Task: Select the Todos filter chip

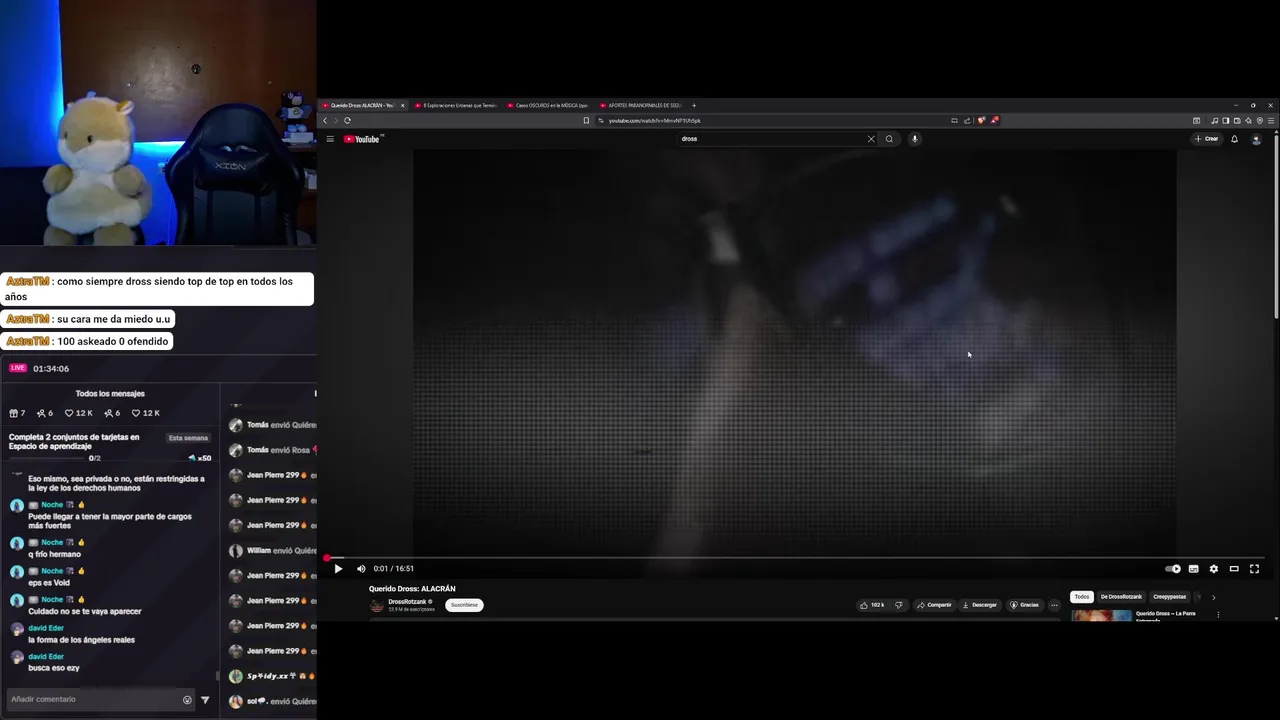Action: pyautogui.click(x=1081, y=597)
